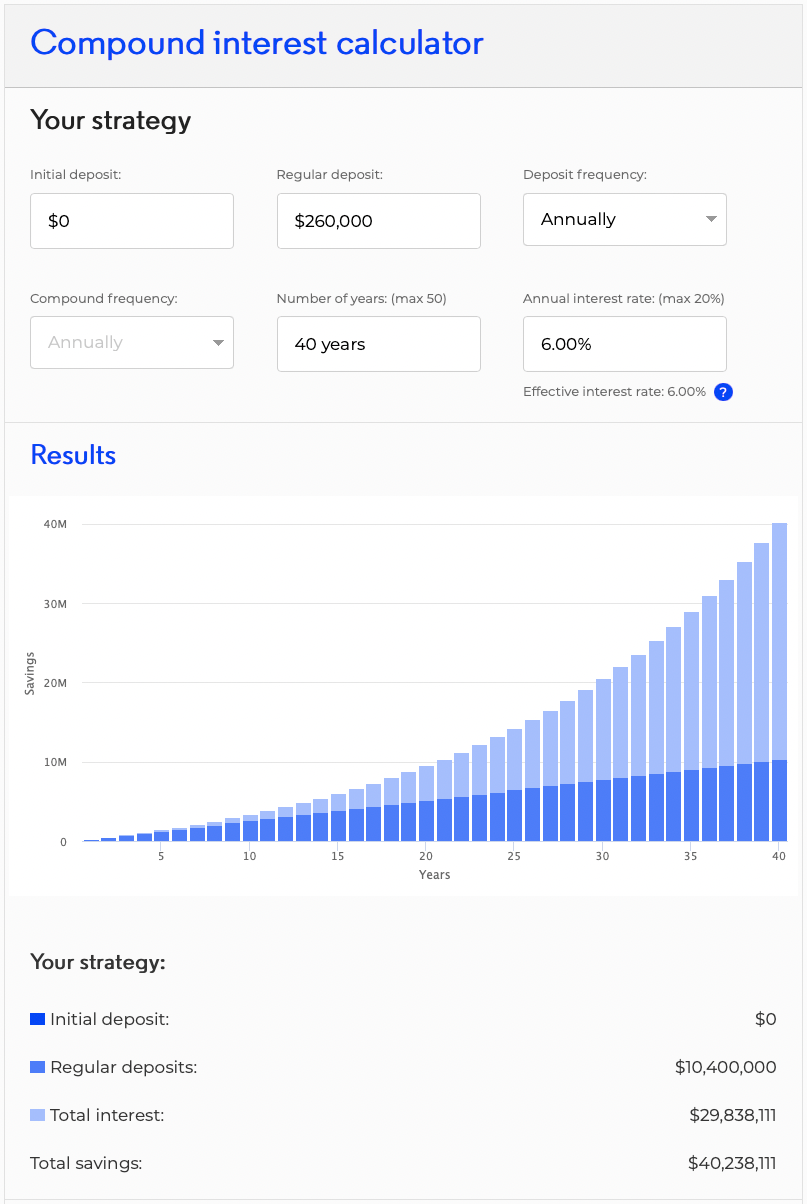This screenshot has height=1204, width=807.
Task: Click the effective interest rate help icon
Action: pos(724,392)
